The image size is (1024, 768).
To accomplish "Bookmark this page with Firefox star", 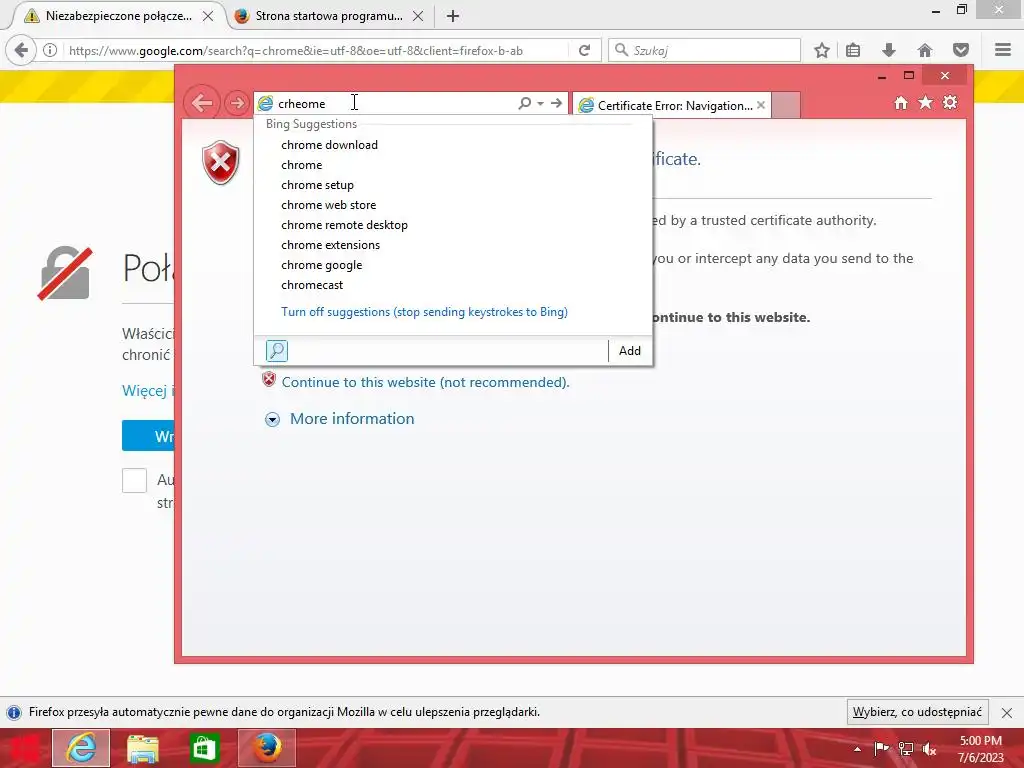I will click(822, 50).
